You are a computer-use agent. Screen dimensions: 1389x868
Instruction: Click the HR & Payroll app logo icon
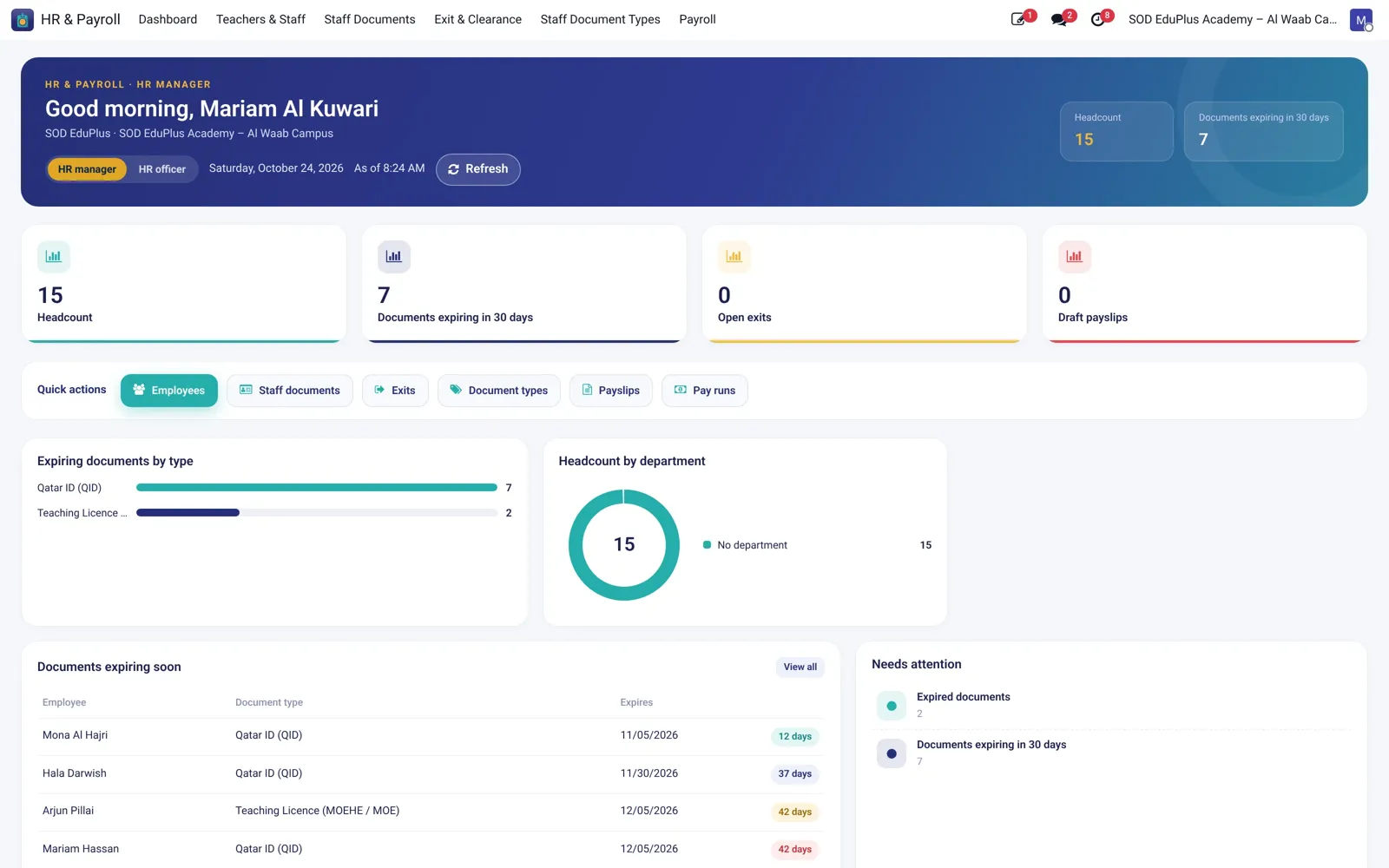(23, 19)
